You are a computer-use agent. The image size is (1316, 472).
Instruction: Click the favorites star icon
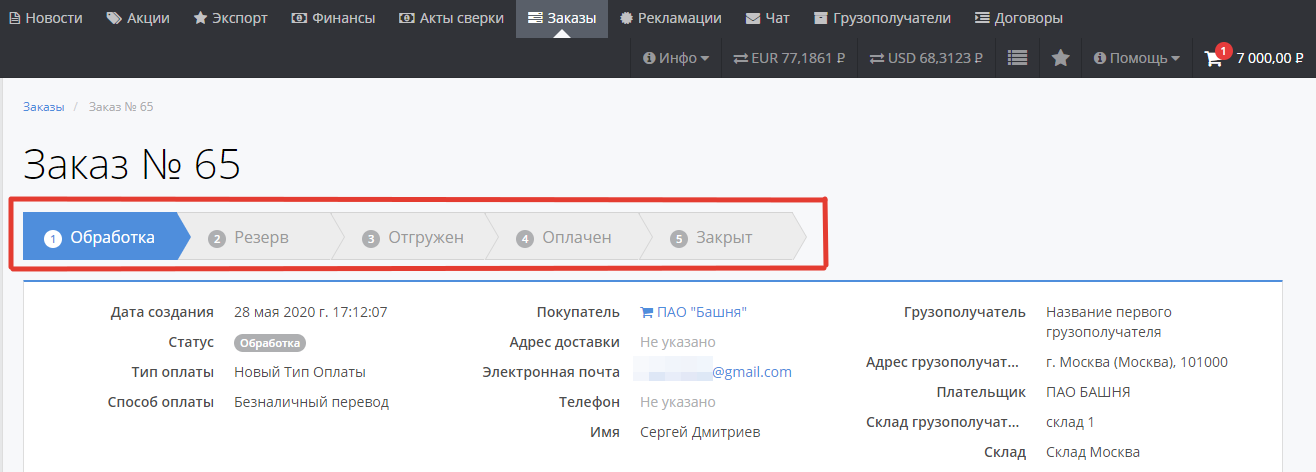tap(1061, 58)
